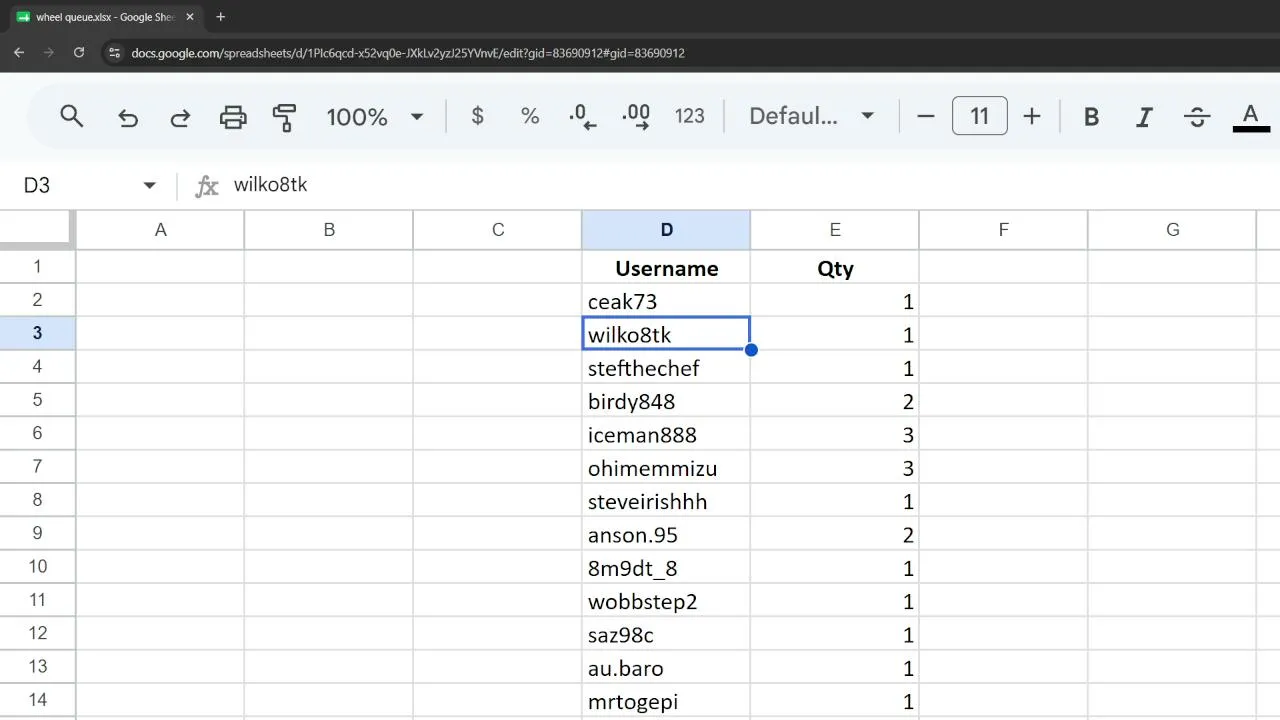Screen dimensions: 1280x720
Task: Toggle italic formatting
Action: (1144, 117)
